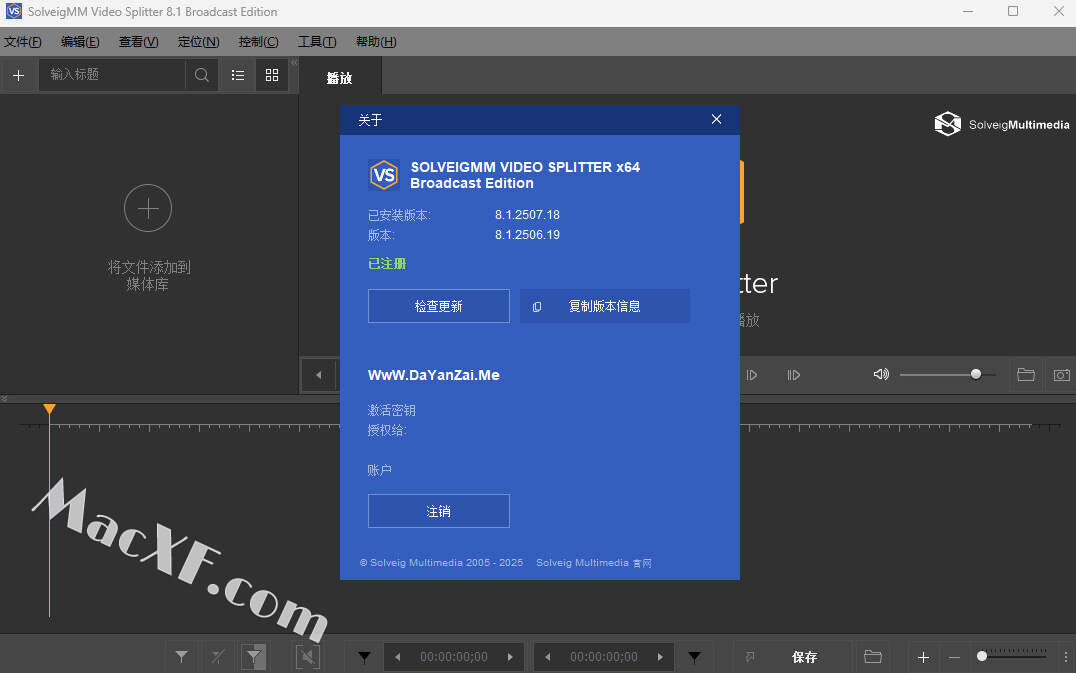Focus the 输入标题 search field

pyautogui.click(x=112, y=75)
